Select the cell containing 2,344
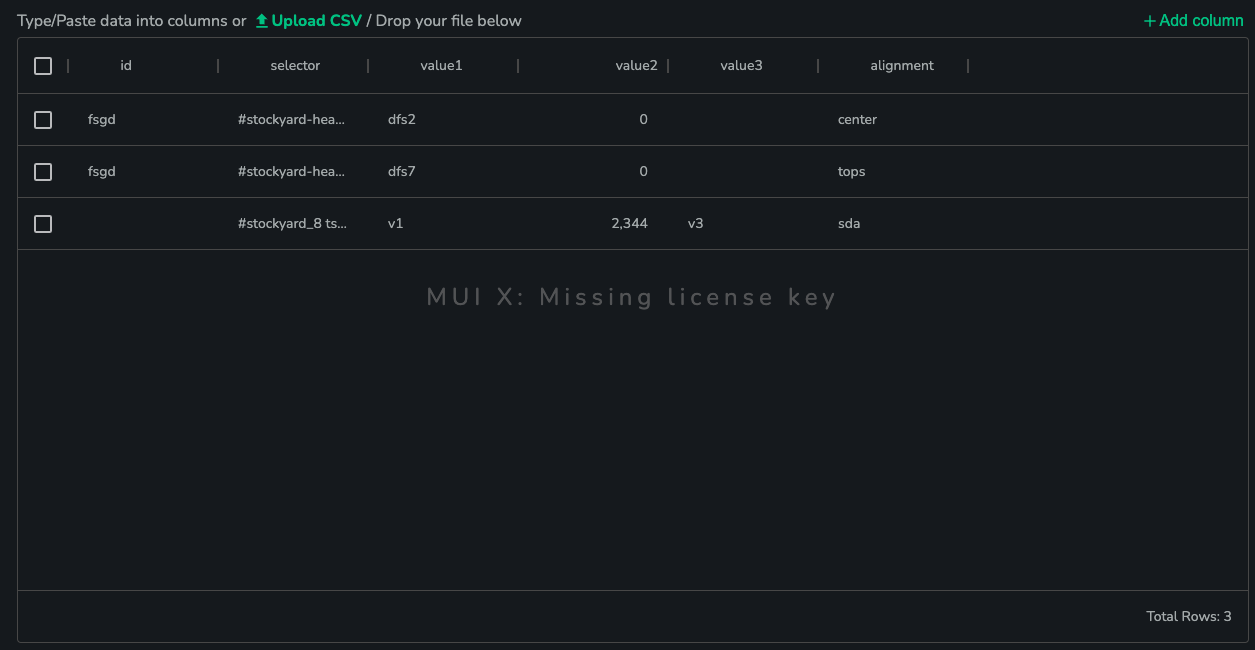Viewport: 1255px width, 650px height. point(593,224)
